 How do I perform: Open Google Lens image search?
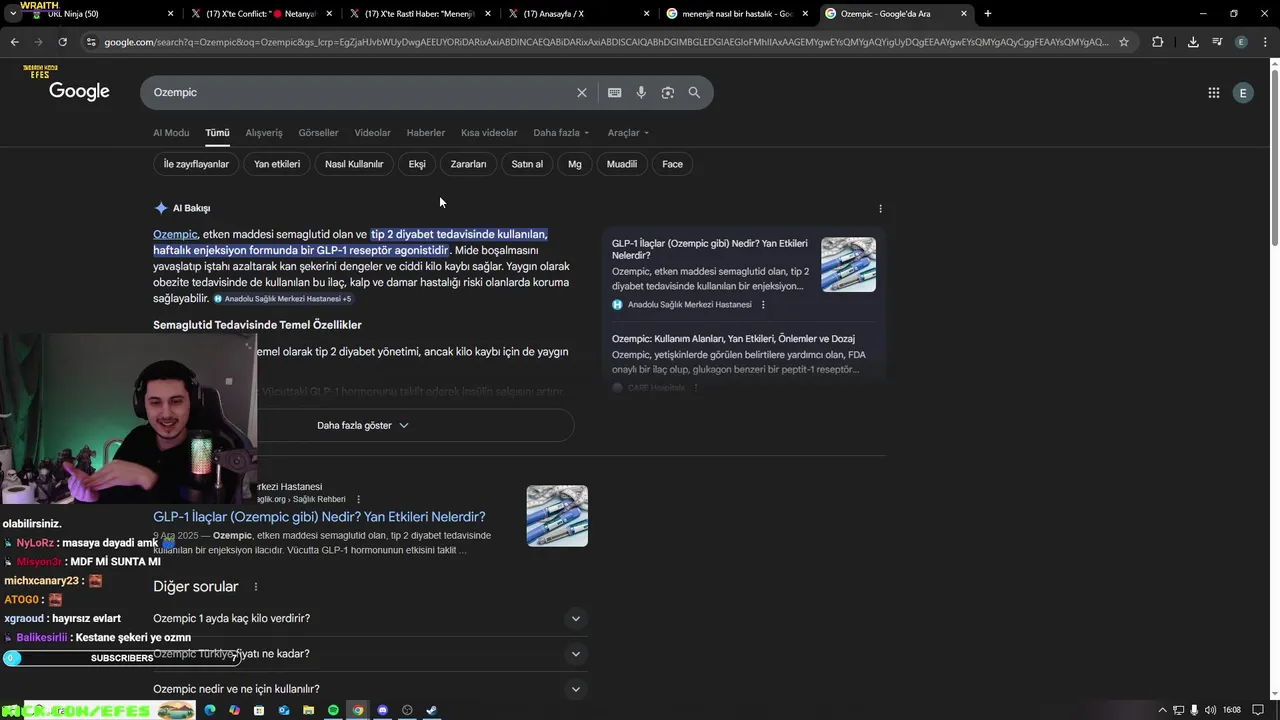pyautogui.click(x=668, y=93)
